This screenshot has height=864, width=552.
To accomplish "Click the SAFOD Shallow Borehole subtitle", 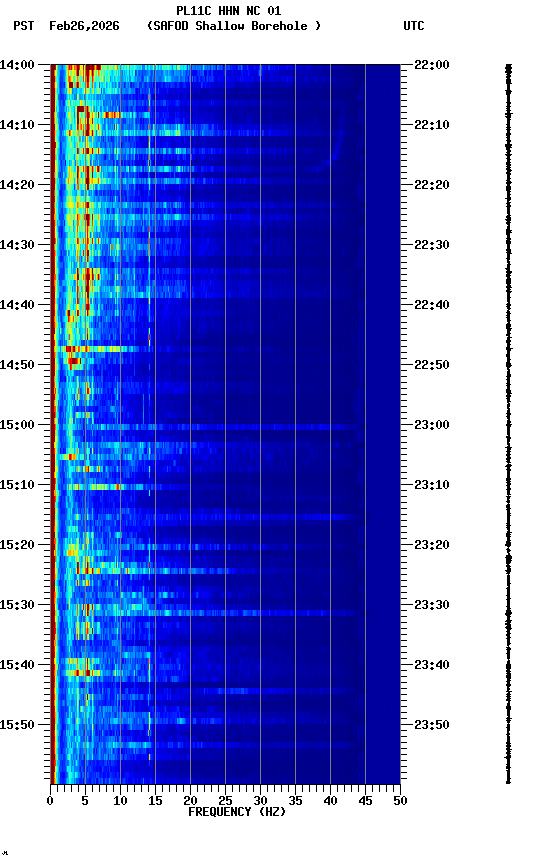I will (234, 26).
